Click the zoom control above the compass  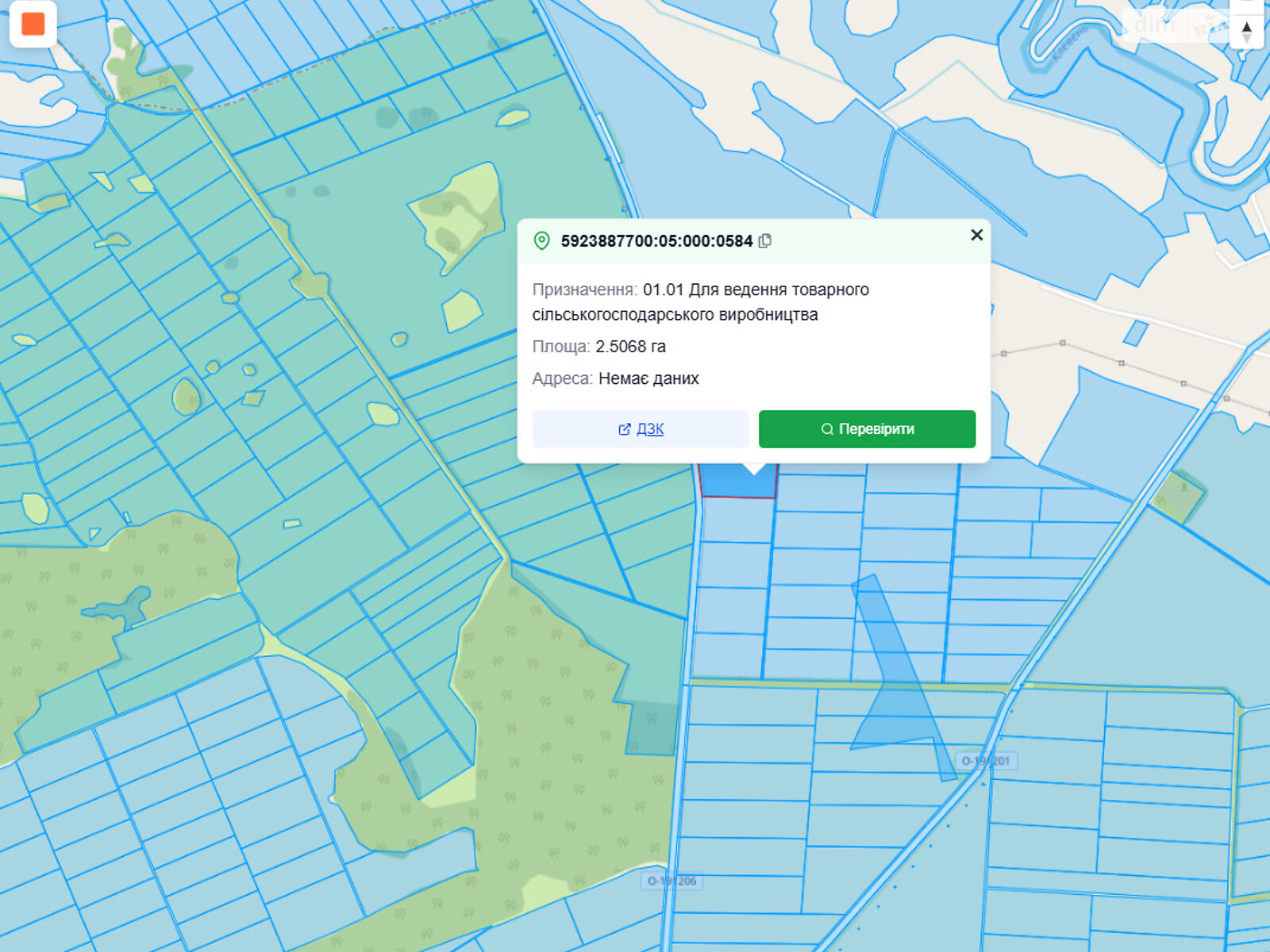click(x=1247, y=6)
